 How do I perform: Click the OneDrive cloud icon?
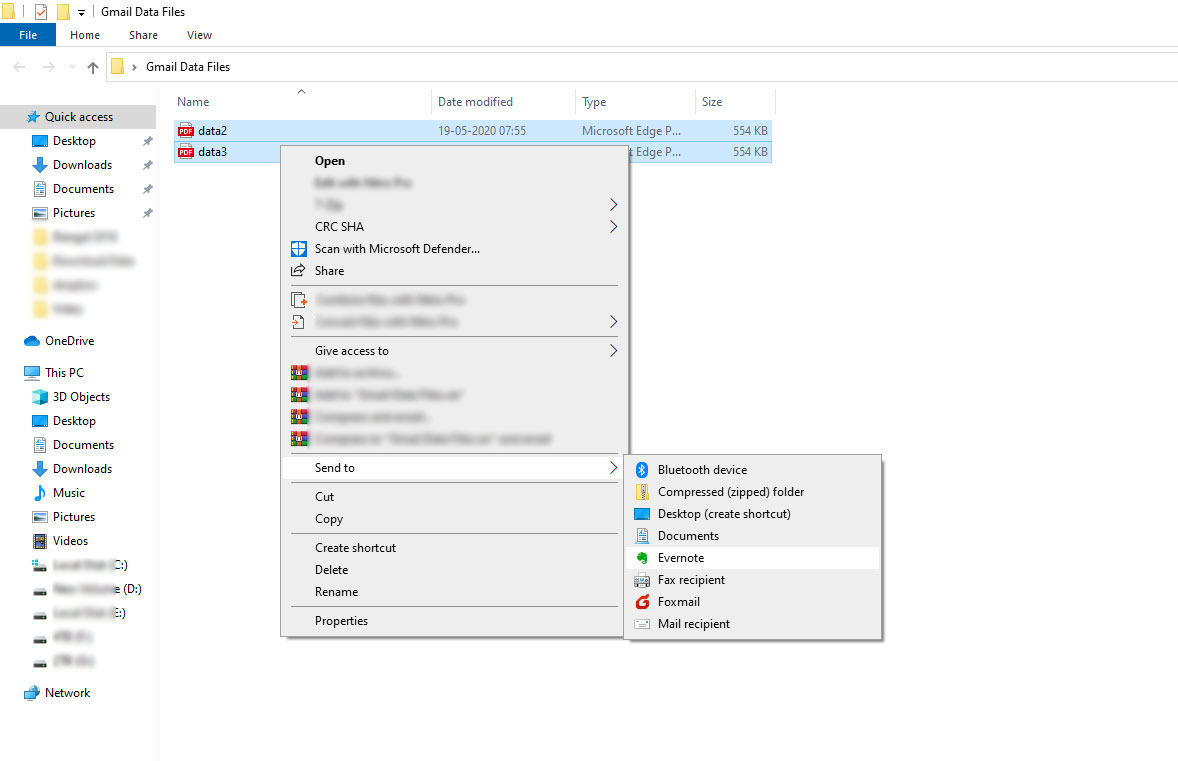(32, 341)
